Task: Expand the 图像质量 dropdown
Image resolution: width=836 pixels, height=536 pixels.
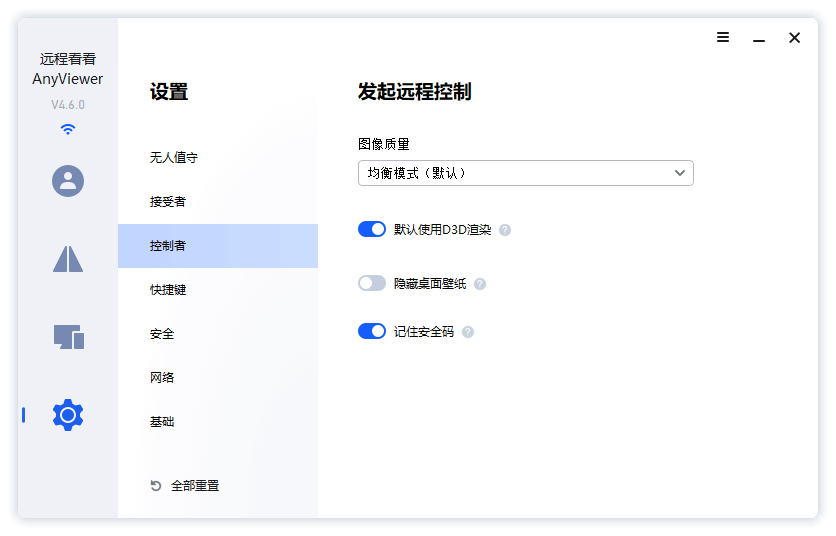Action: point(525,173)
